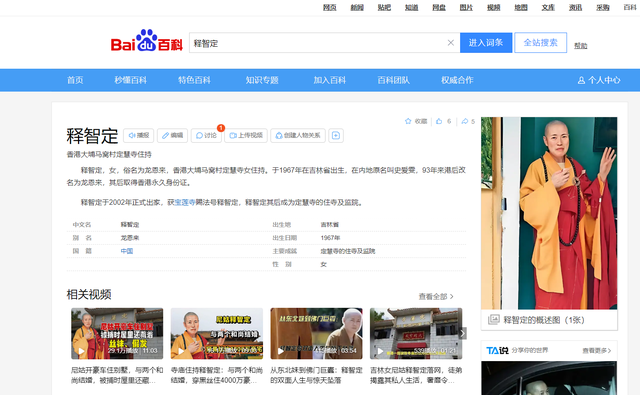640x395 pixels.
Task: Open the 中国 nationality link
Action: [127, 251]
